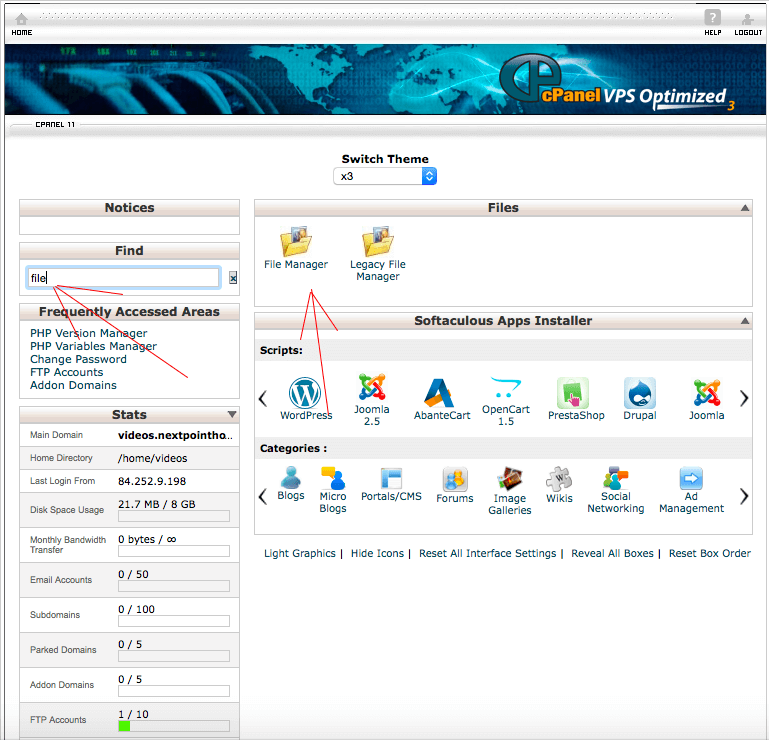769x740 pixels.
Task: Click the Email Accounts usage bar
Action: [x=174, y=586]
